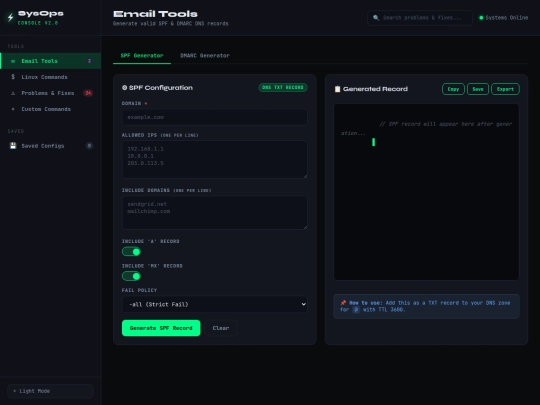Export the generated record

[x=505, y=89]
